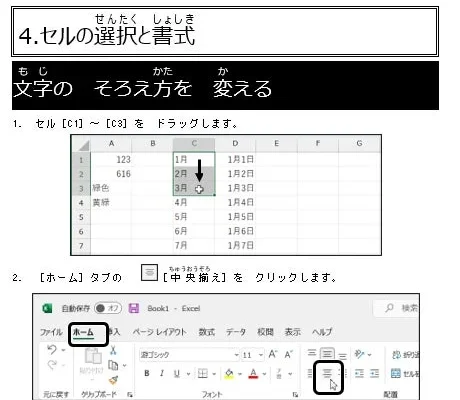Open the Orientation dropdown arrow
This screenshot has width=460, height=400.
tap(369, 355)
